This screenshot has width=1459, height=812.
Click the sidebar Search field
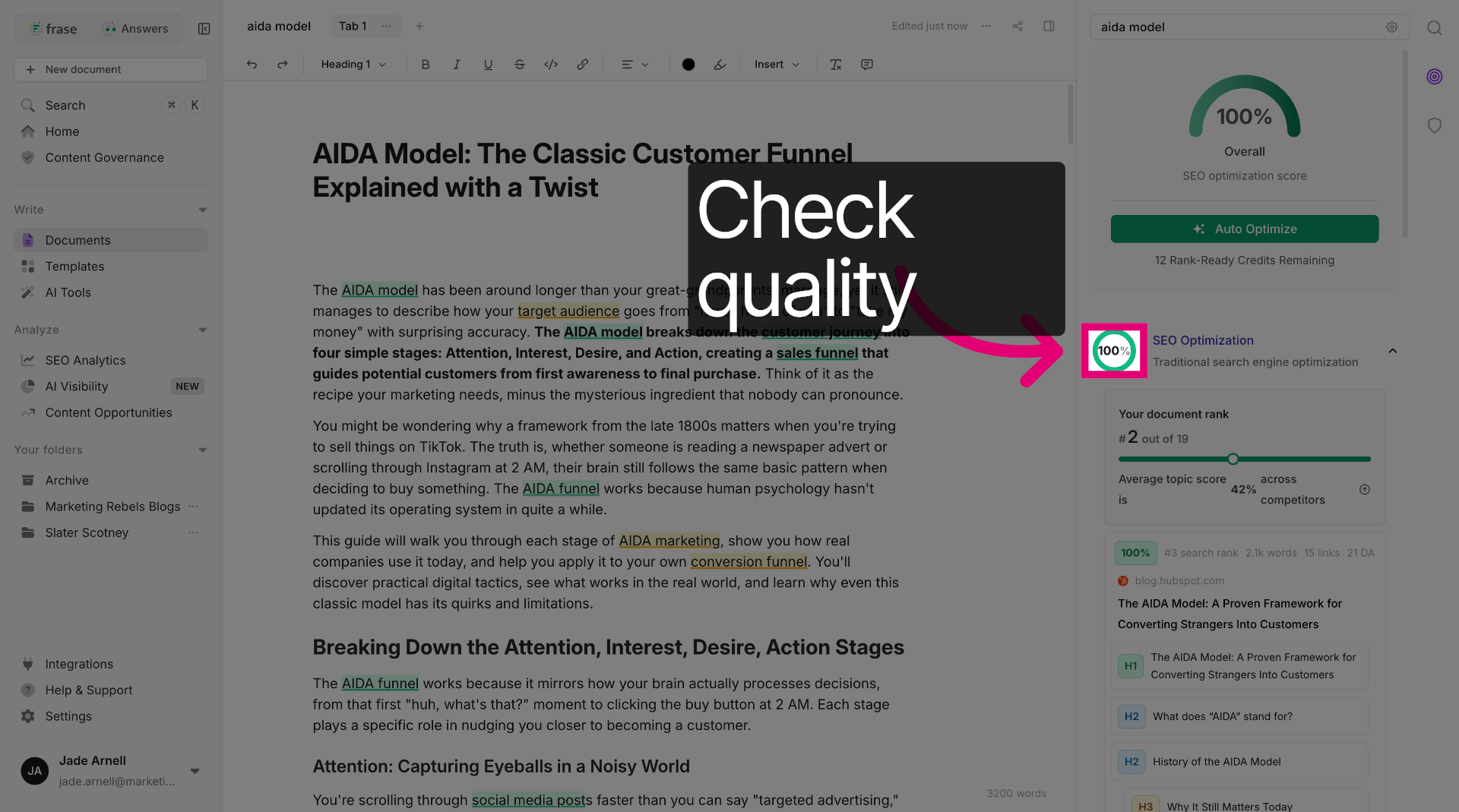click(x=111, y=105)
